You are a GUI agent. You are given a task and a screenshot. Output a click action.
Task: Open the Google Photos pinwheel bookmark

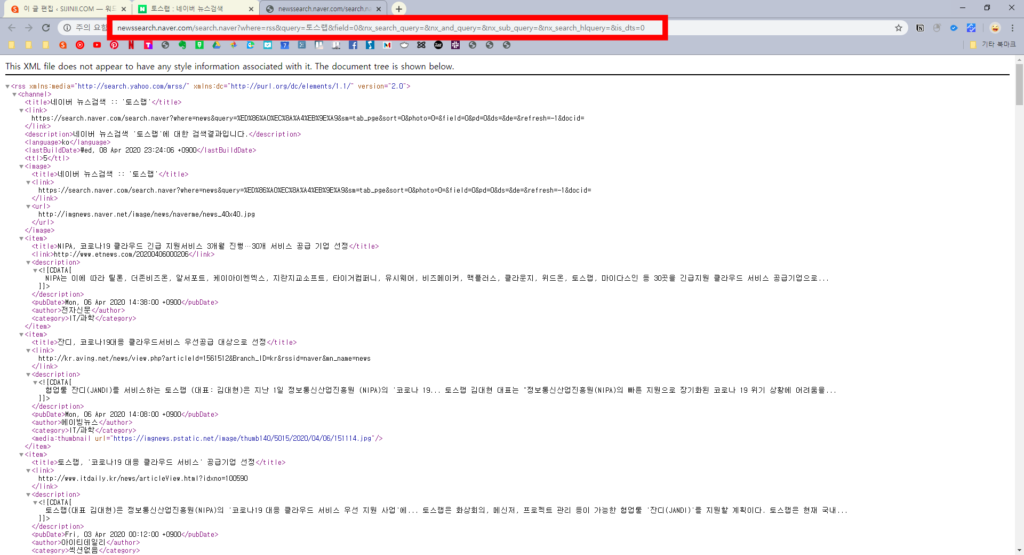tap(233, 45)
